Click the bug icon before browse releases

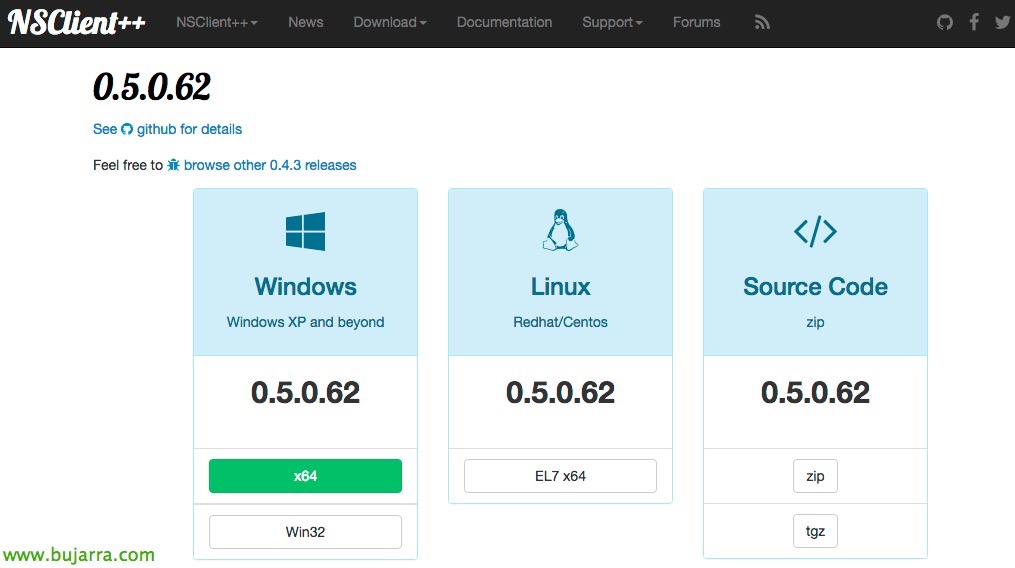coord(173,165)
